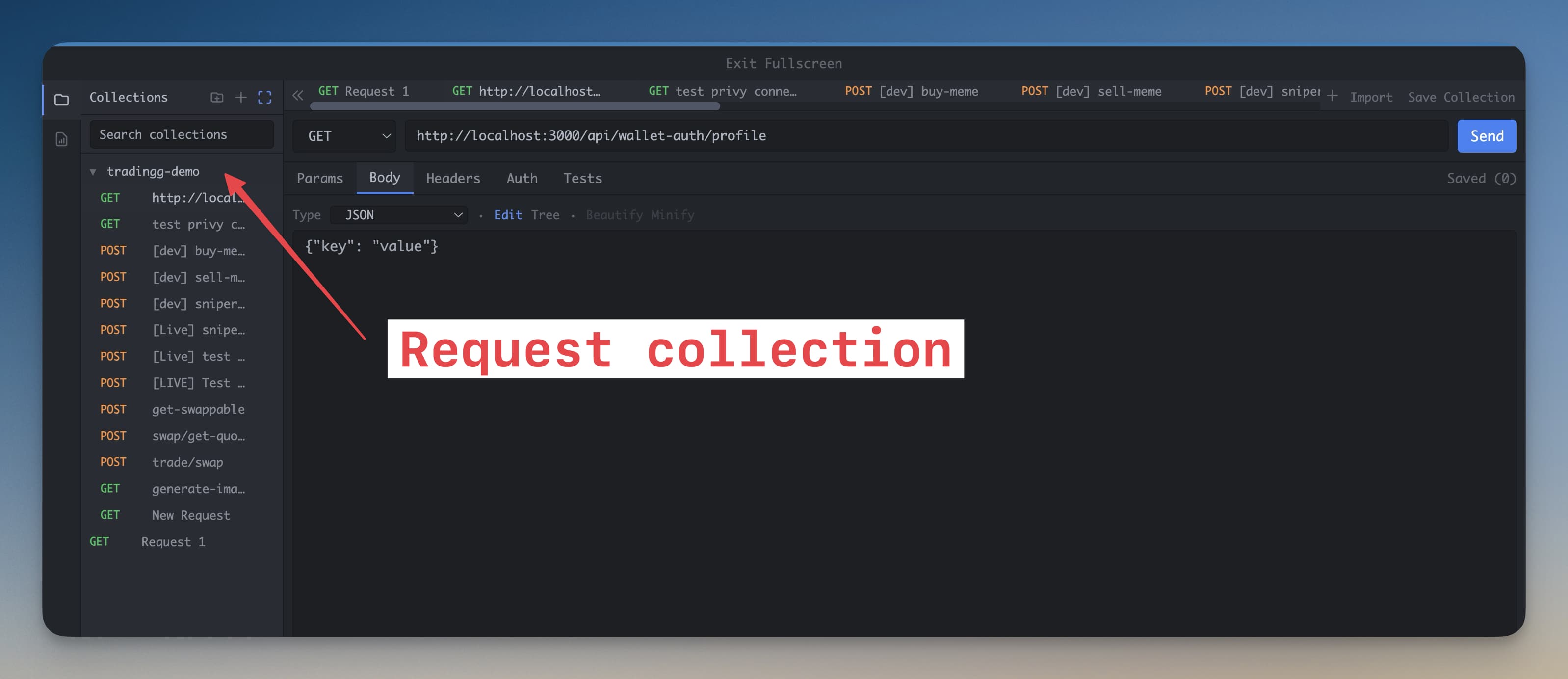This screenshot has height=679, width=1568.
Task: Open the report document sidebar icon
Action: click(x=61, y=139)
